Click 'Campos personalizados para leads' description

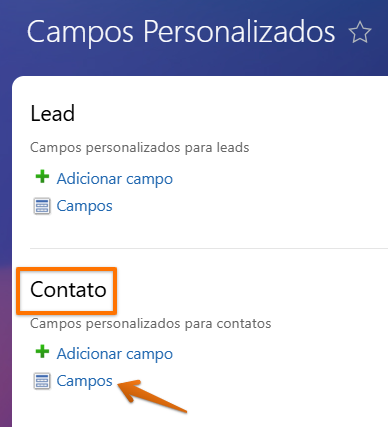140,147
